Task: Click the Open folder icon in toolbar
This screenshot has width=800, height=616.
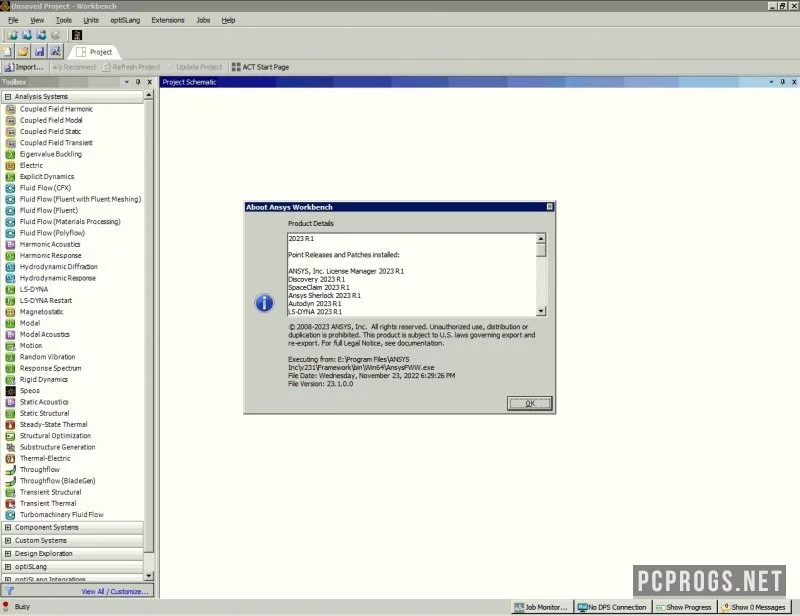Action: point(23,52)
